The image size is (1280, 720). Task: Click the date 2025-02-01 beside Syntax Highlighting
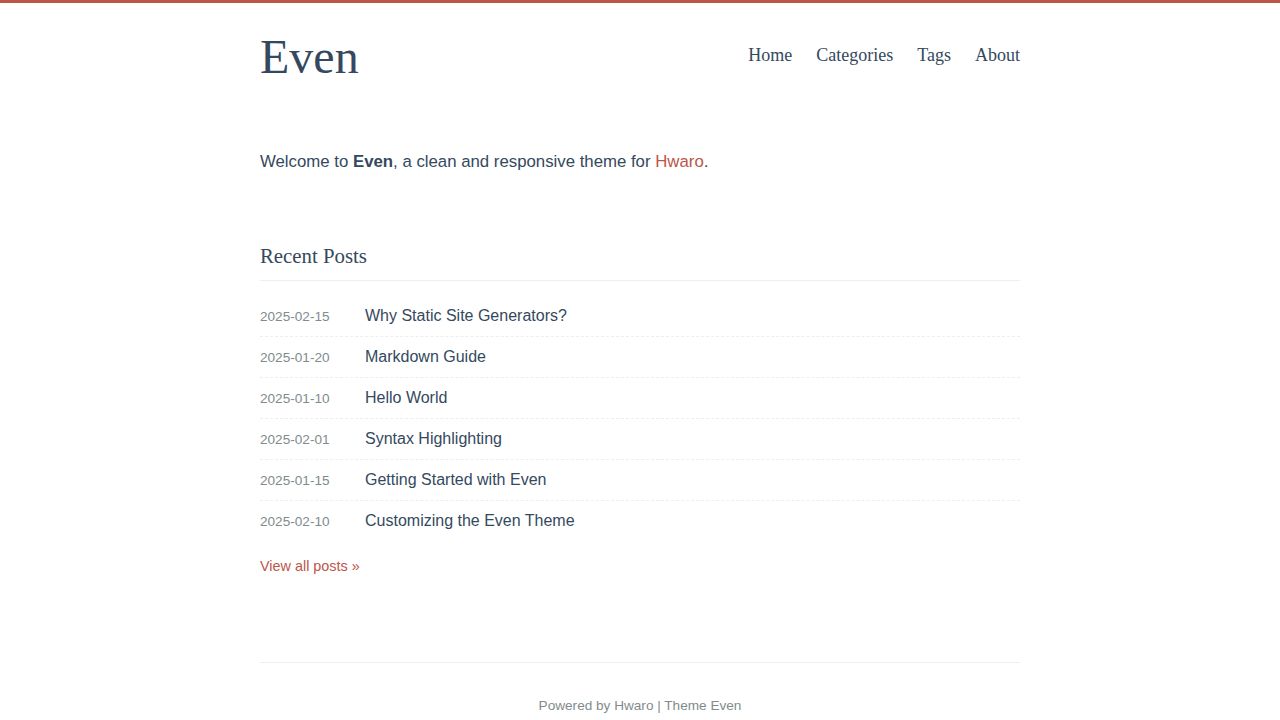pos(295,439)
